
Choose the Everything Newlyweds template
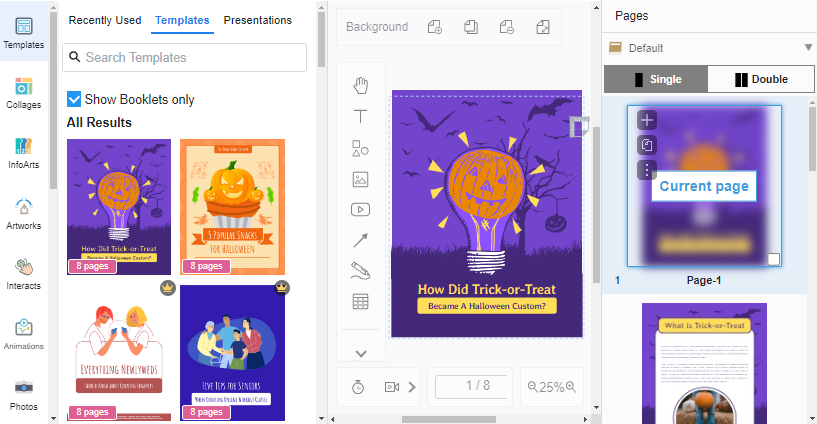coord(119,353)
